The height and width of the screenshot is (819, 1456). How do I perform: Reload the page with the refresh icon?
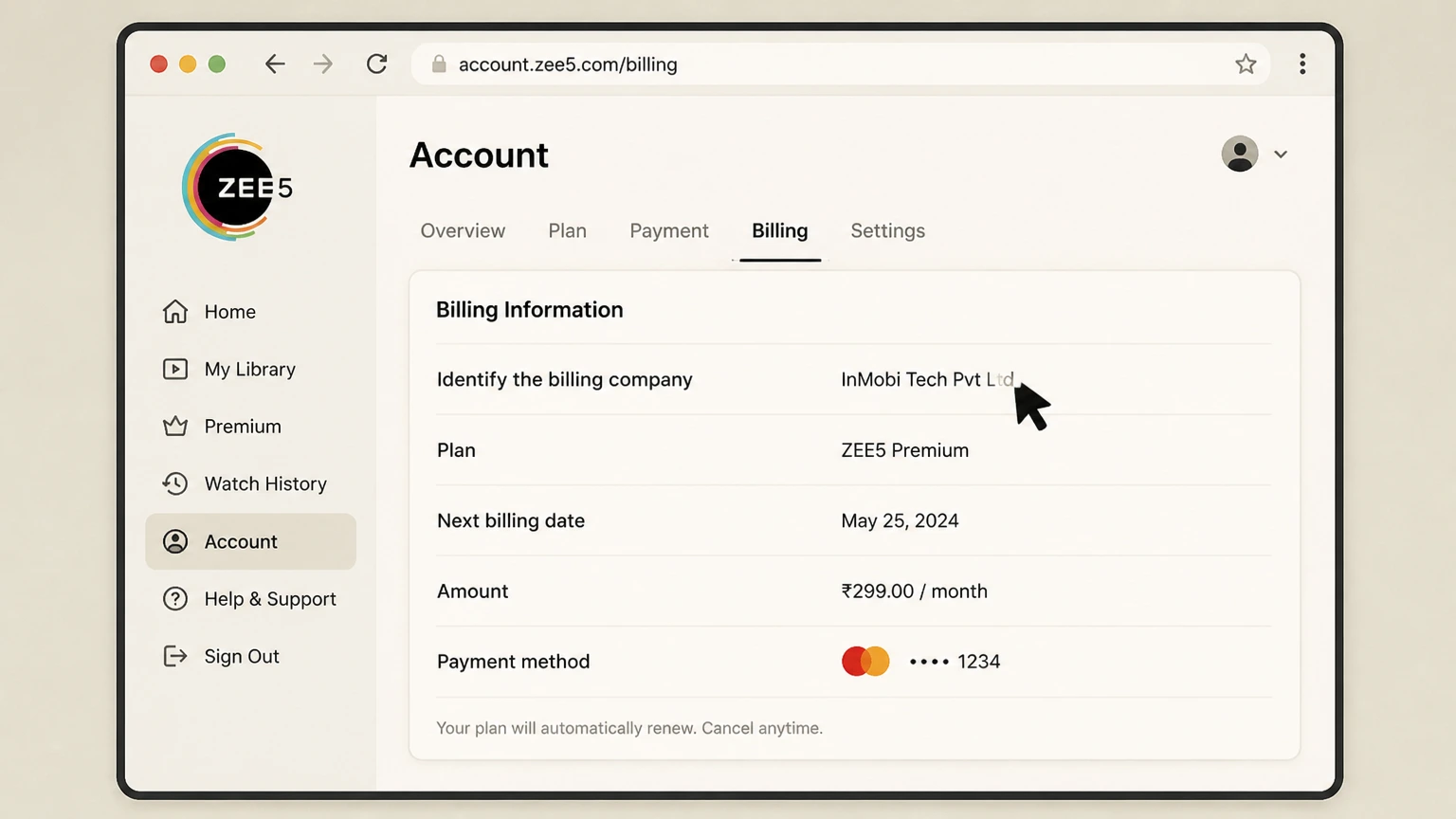[376, 64]
